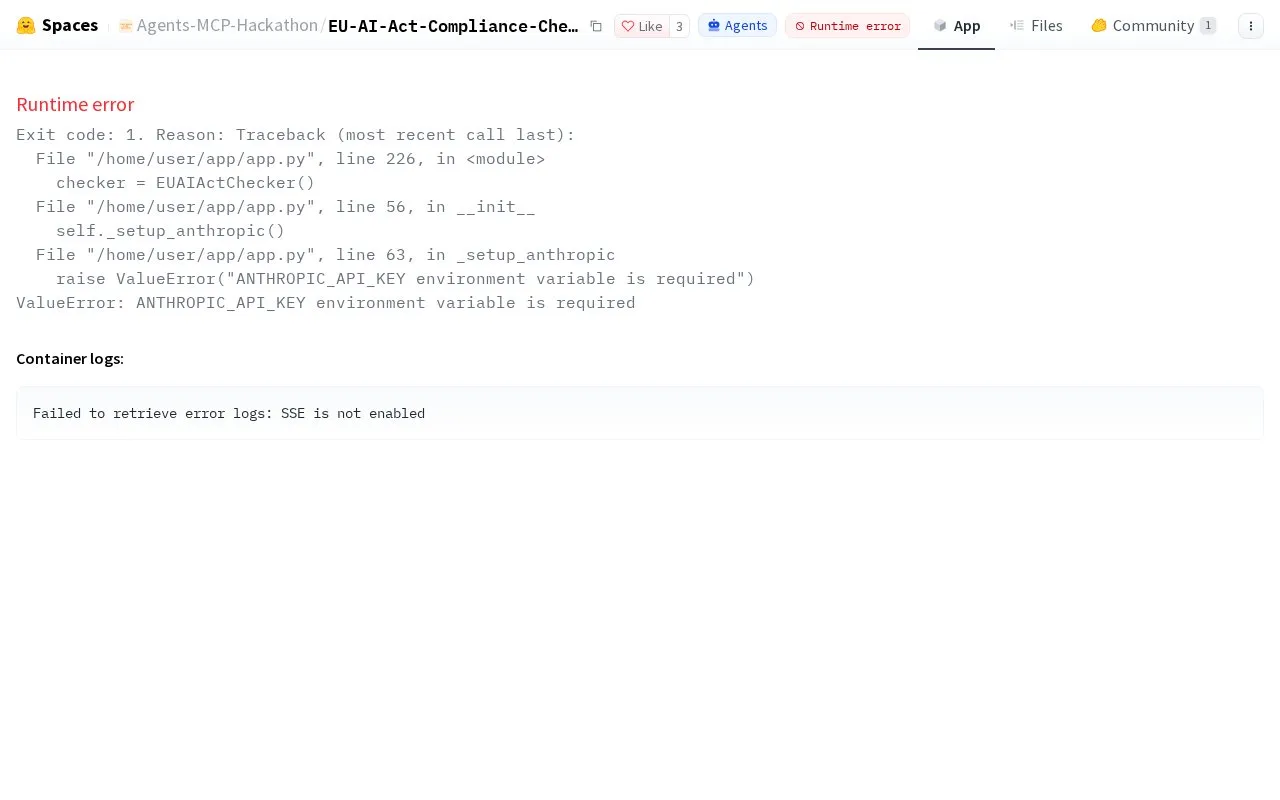Image resolution: width=1280 pixels, height=800 pixels.
Task: Switch to the Files tab
Action: pyautogui.click(x=1036, y=26)
